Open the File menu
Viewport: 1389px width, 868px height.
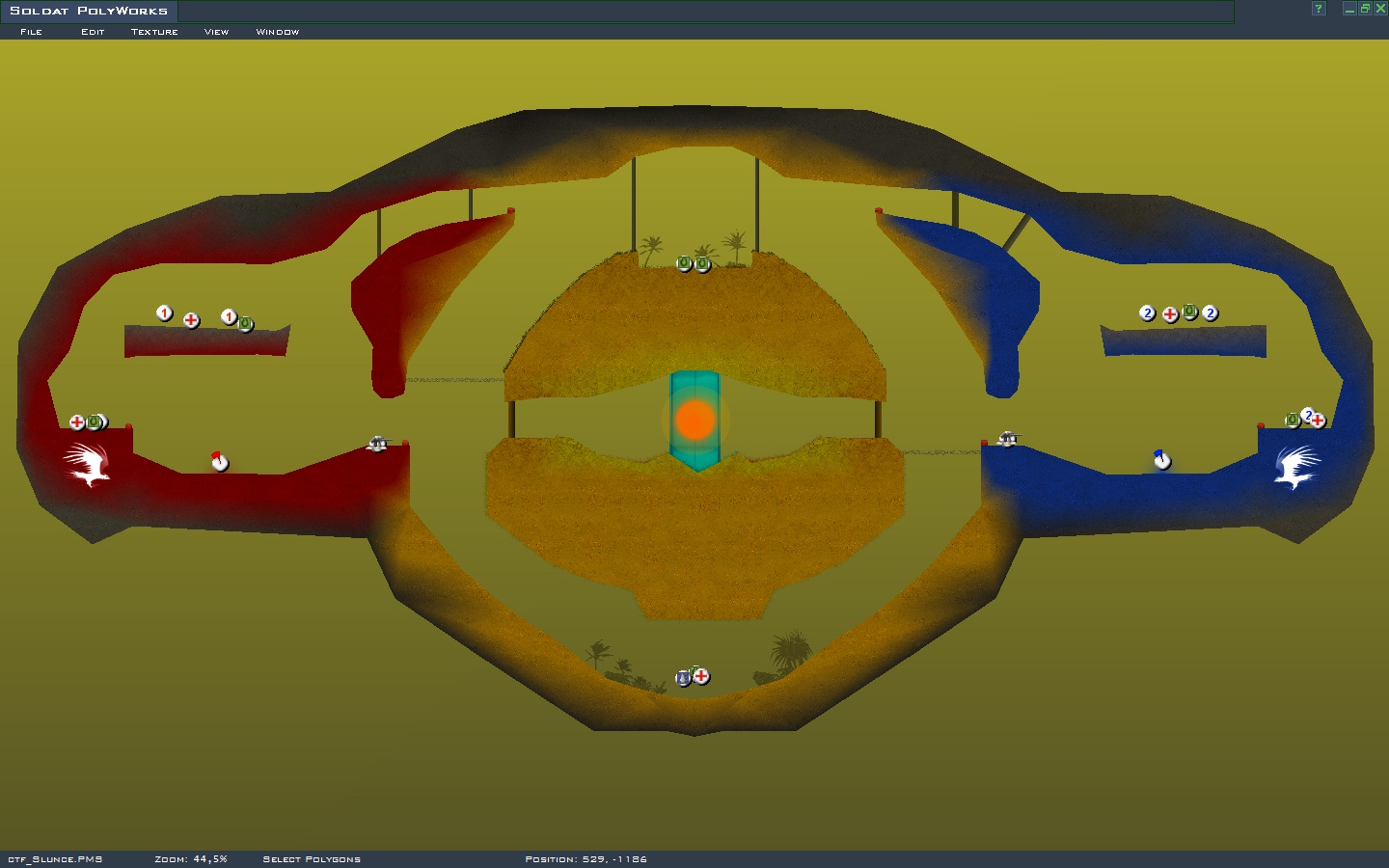click(31, 32)
